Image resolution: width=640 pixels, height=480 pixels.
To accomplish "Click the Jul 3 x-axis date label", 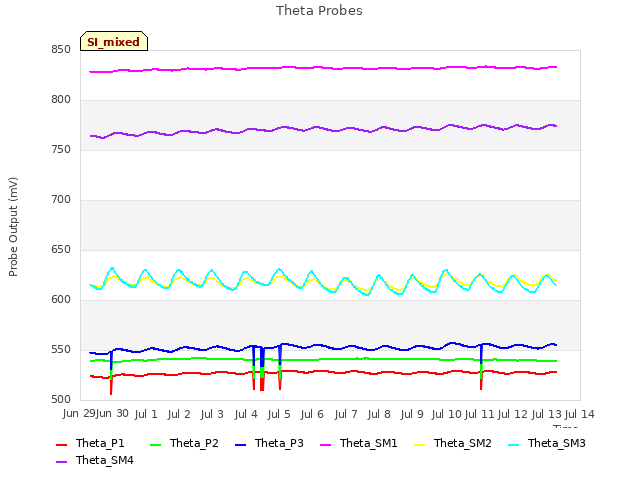I will click(212, 414).
